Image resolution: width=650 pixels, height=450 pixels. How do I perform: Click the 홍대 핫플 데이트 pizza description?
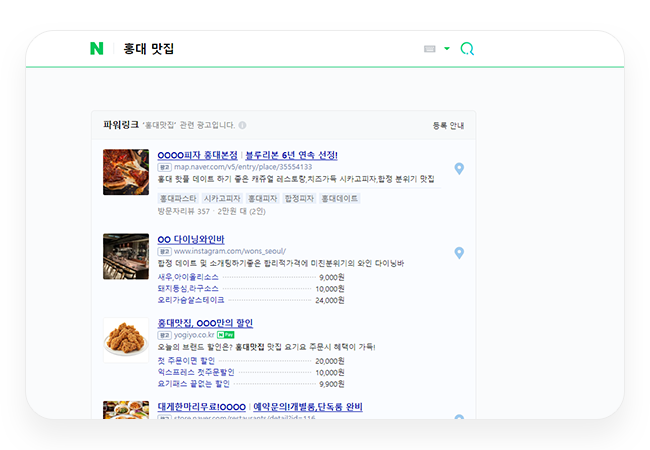pos(296,179)
